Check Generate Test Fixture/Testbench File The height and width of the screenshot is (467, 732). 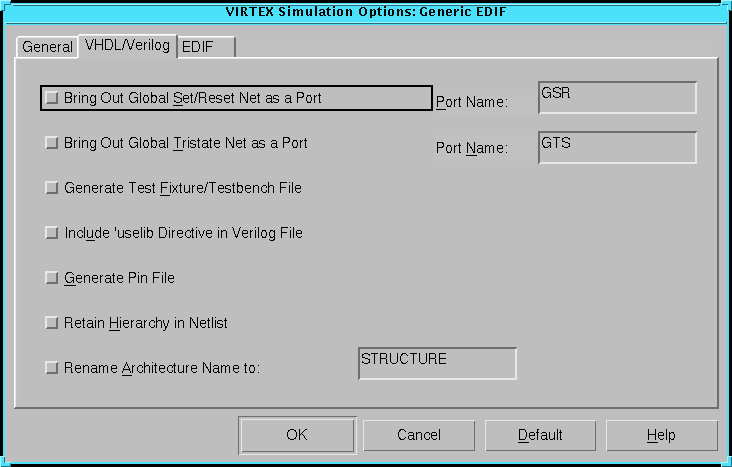click(52, 188)
